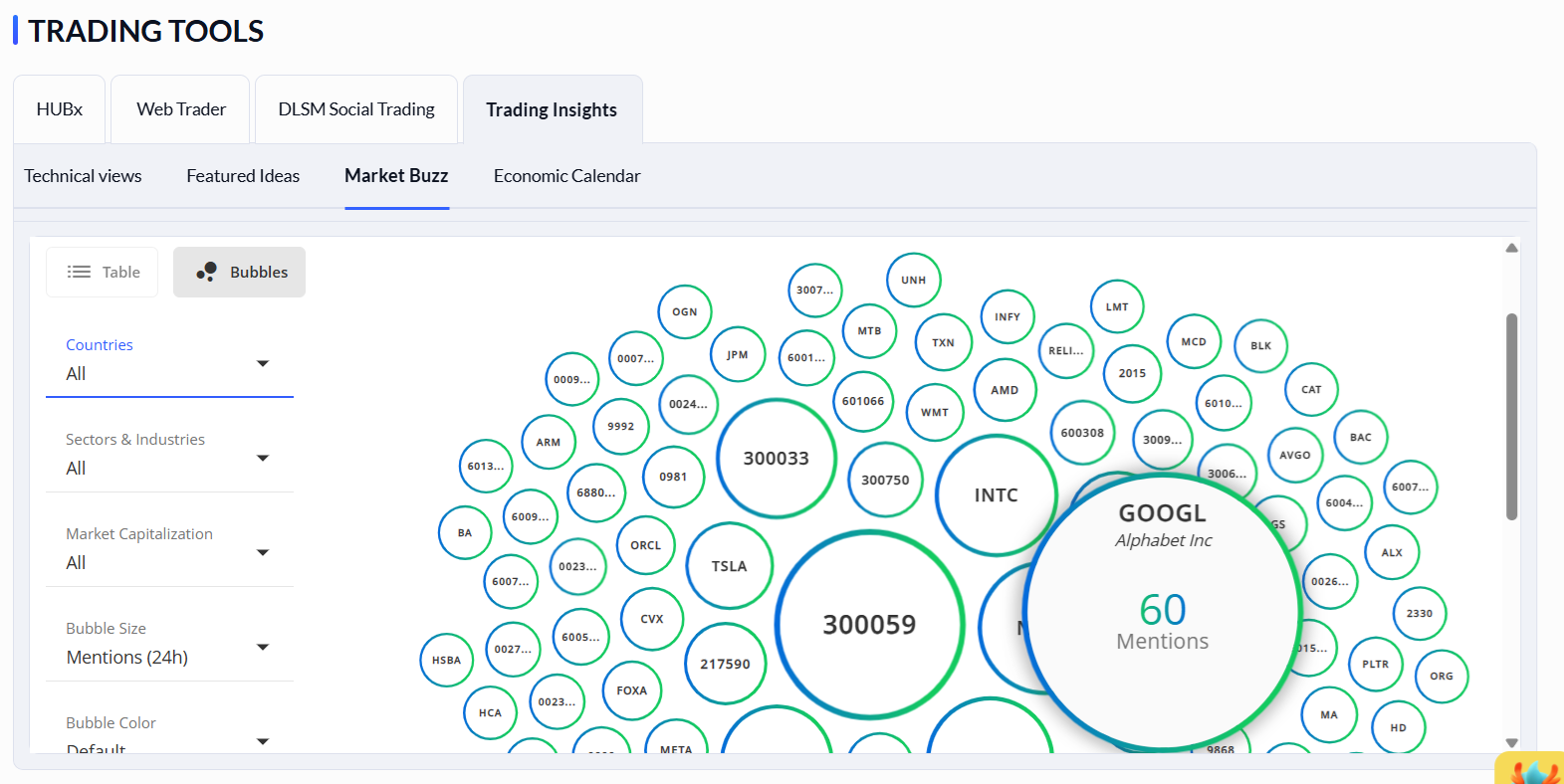Click the HD bubble
Screen dimensions: 1564x784
pyautogui.click(x=1398, y=727)
